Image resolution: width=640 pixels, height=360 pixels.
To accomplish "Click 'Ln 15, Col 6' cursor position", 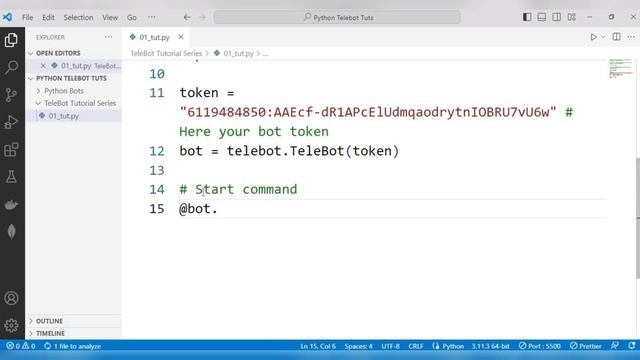I will pos(318,346).
